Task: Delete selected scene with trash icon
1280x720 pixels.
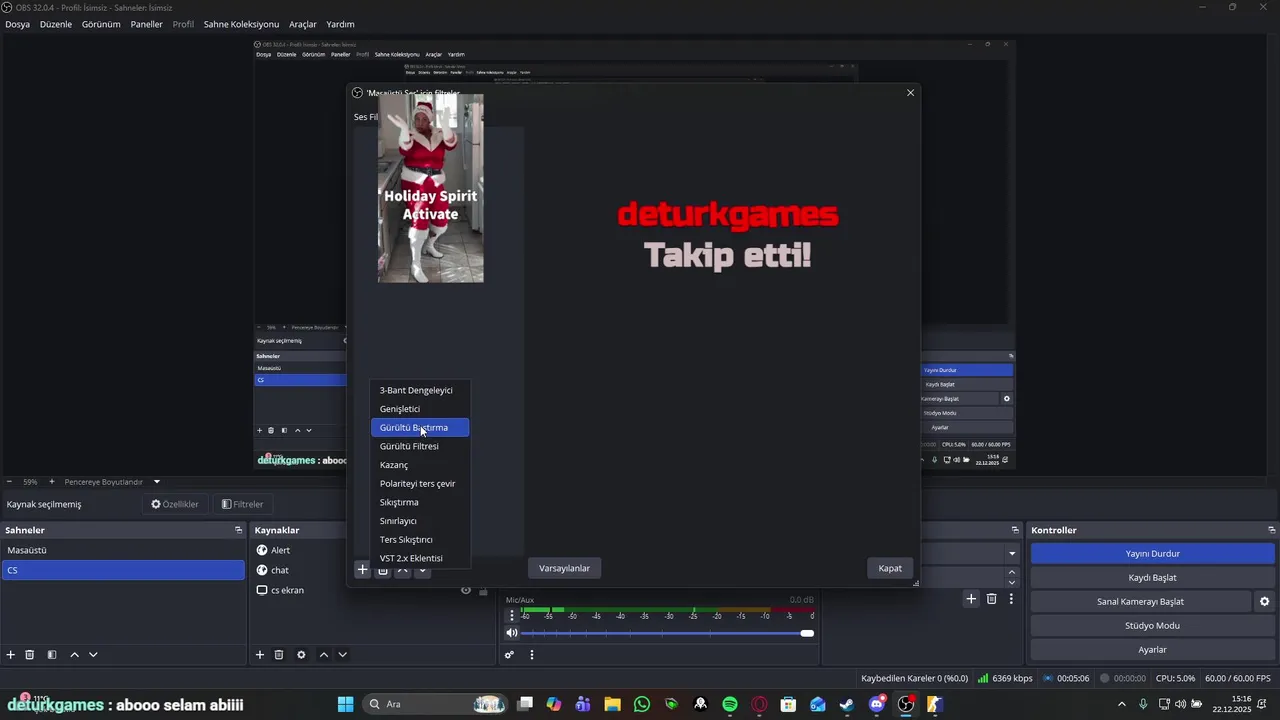Action: coord(30,655)
